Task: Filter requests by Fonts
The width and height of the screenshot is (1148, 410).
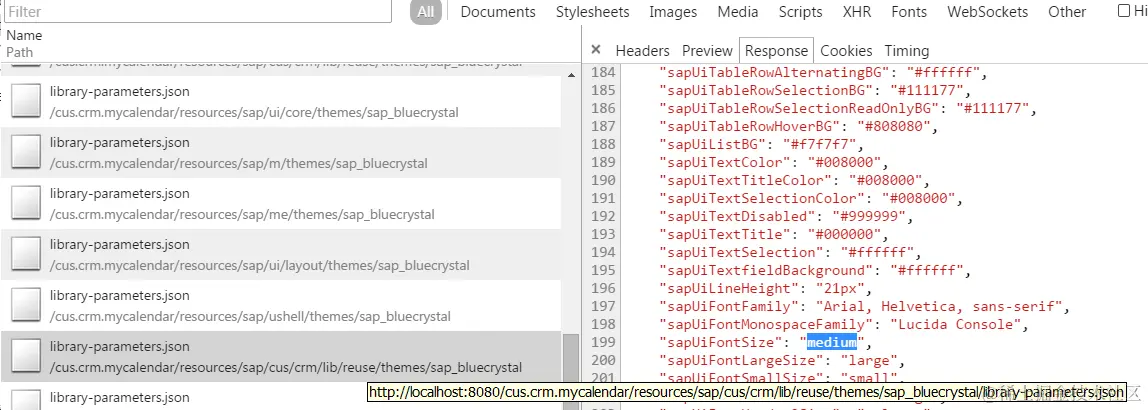Action: (x=909, y=12)
